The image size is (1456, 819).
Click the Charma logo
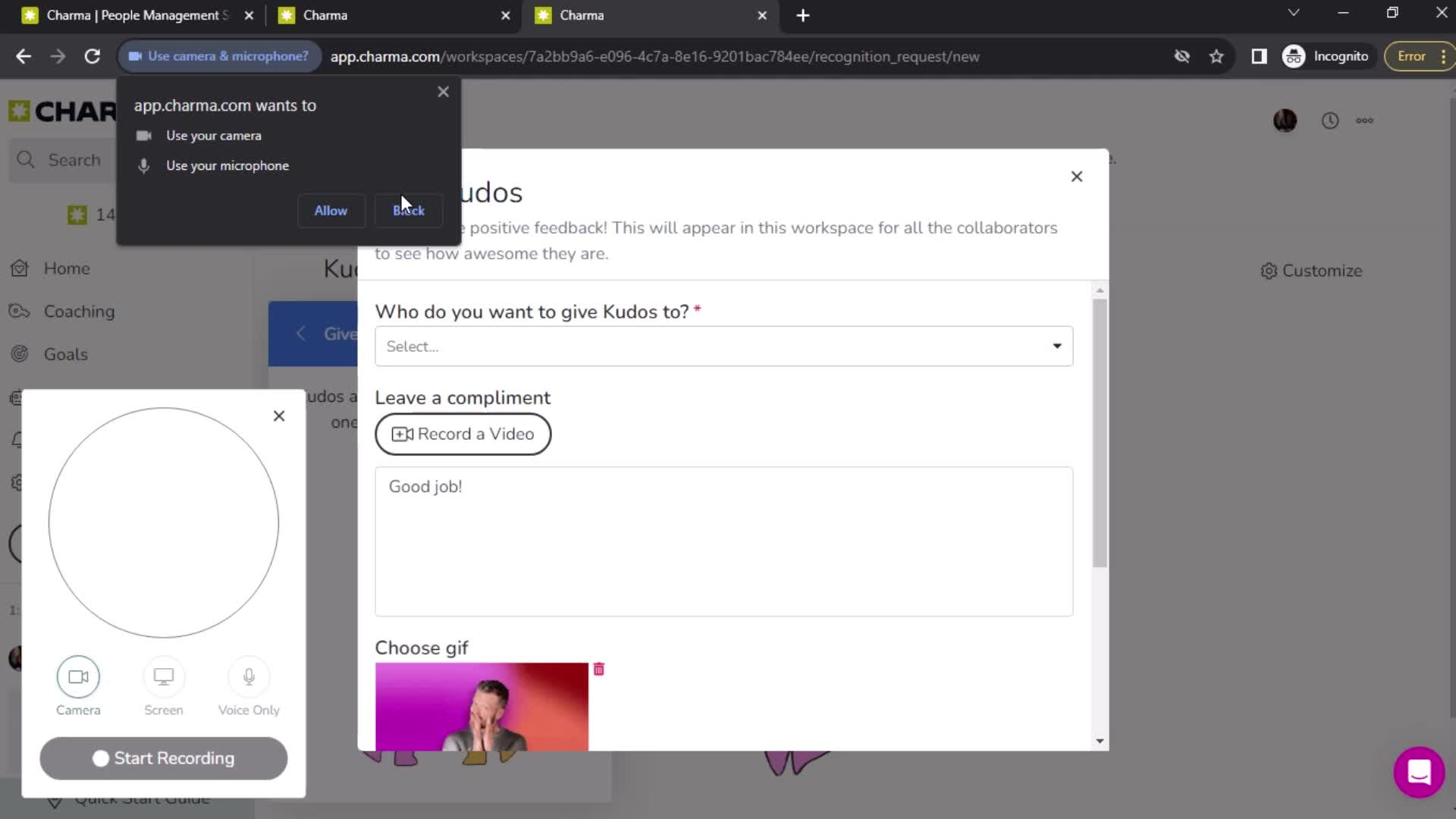coord(62,111)
